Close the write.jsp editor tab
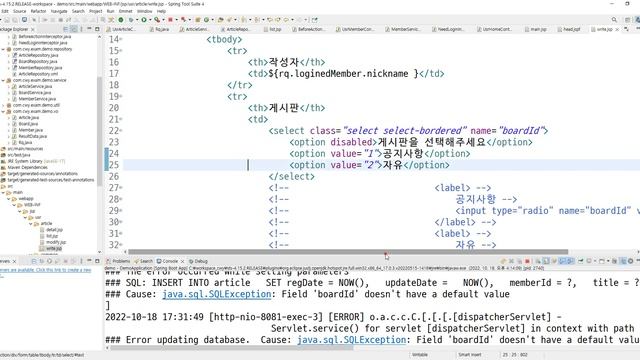 (x=617, y=29)
